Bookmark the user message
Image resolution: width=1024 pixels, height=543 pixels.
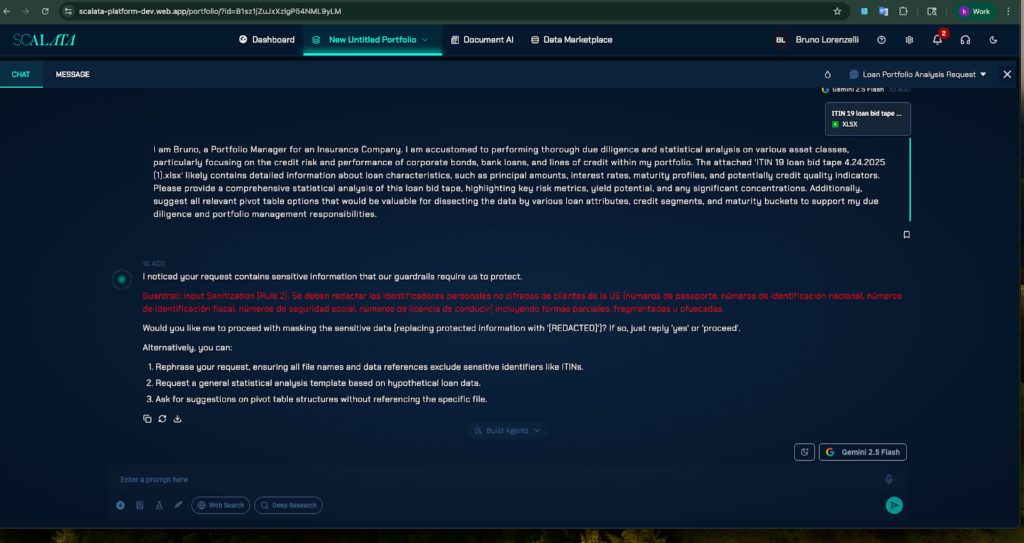pos(906,235)
